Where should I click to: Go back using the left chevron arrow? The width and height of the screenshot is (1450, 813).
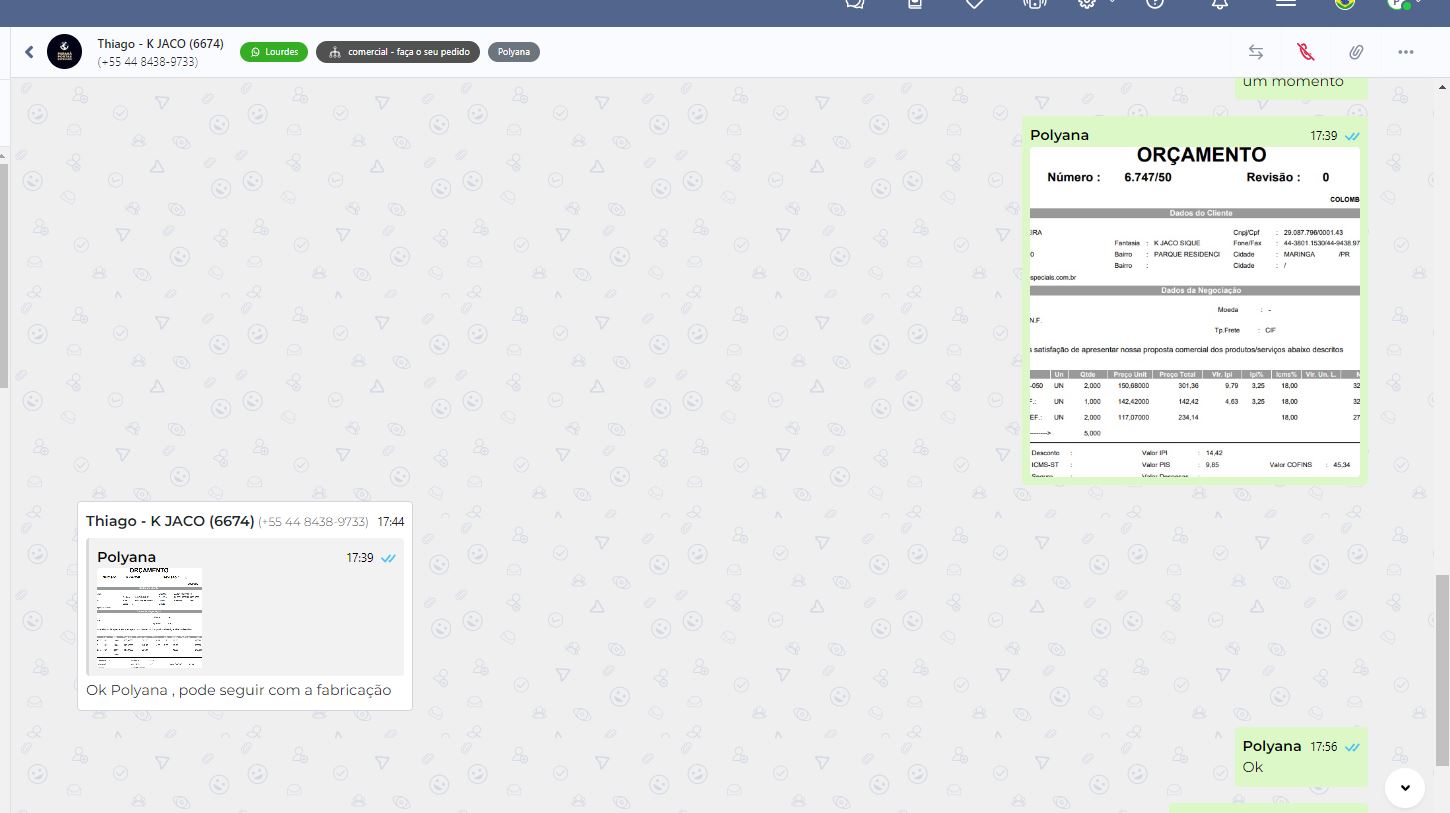[29, 52]
